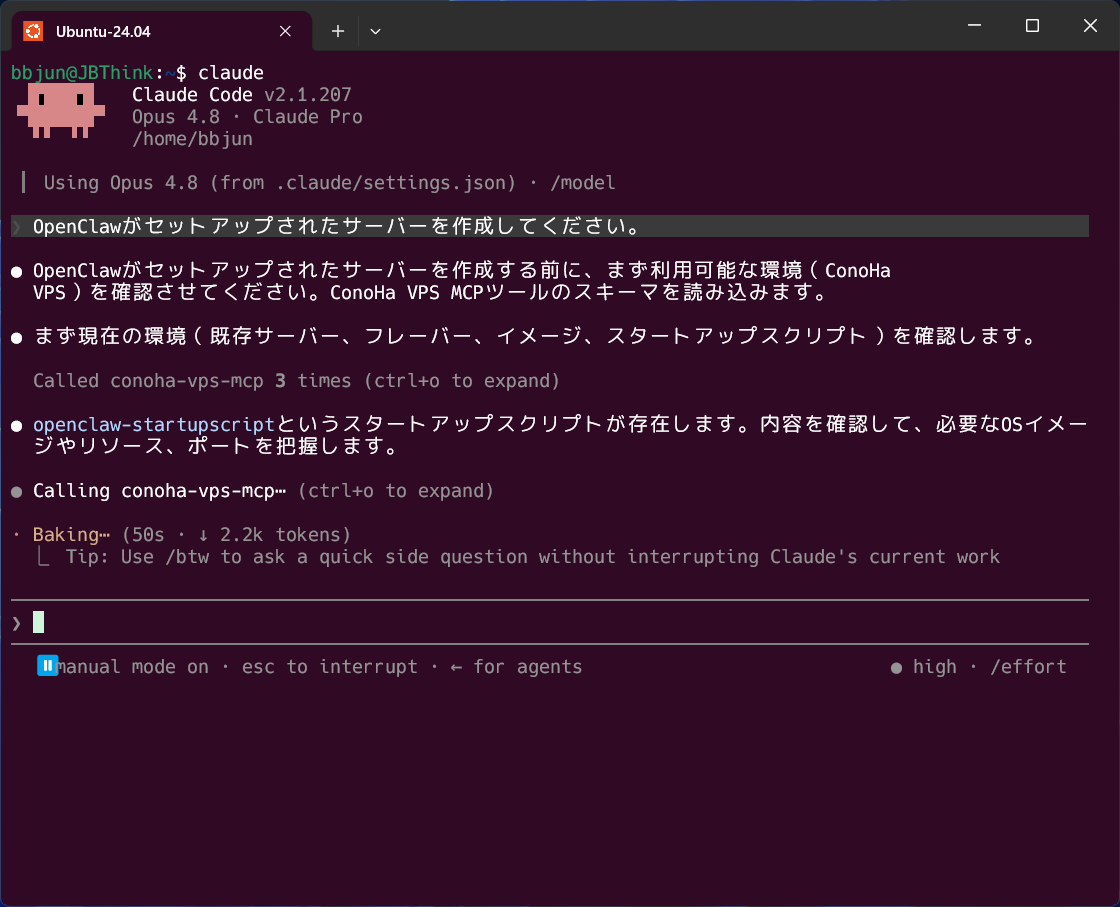This screenshot has height=907, width=1120.
Task: Click the 'Opus 4.8 · Claude Pro' line
Action: (x=247, y=117)
